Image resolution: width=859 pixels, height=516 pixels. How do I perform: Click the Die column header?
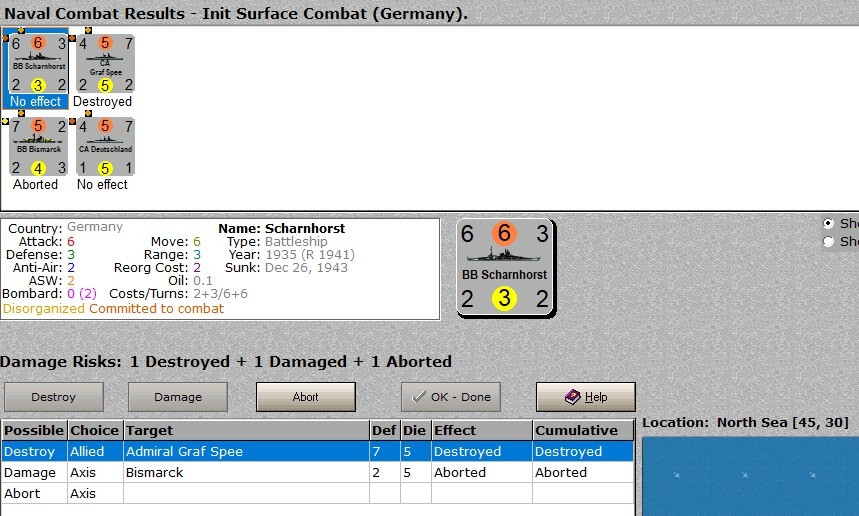pyautogui.click(x=416, y=430)
